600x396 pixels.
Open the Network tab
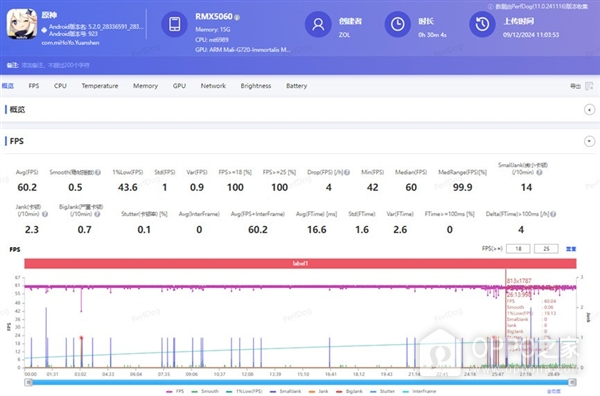tap(213, 86)
